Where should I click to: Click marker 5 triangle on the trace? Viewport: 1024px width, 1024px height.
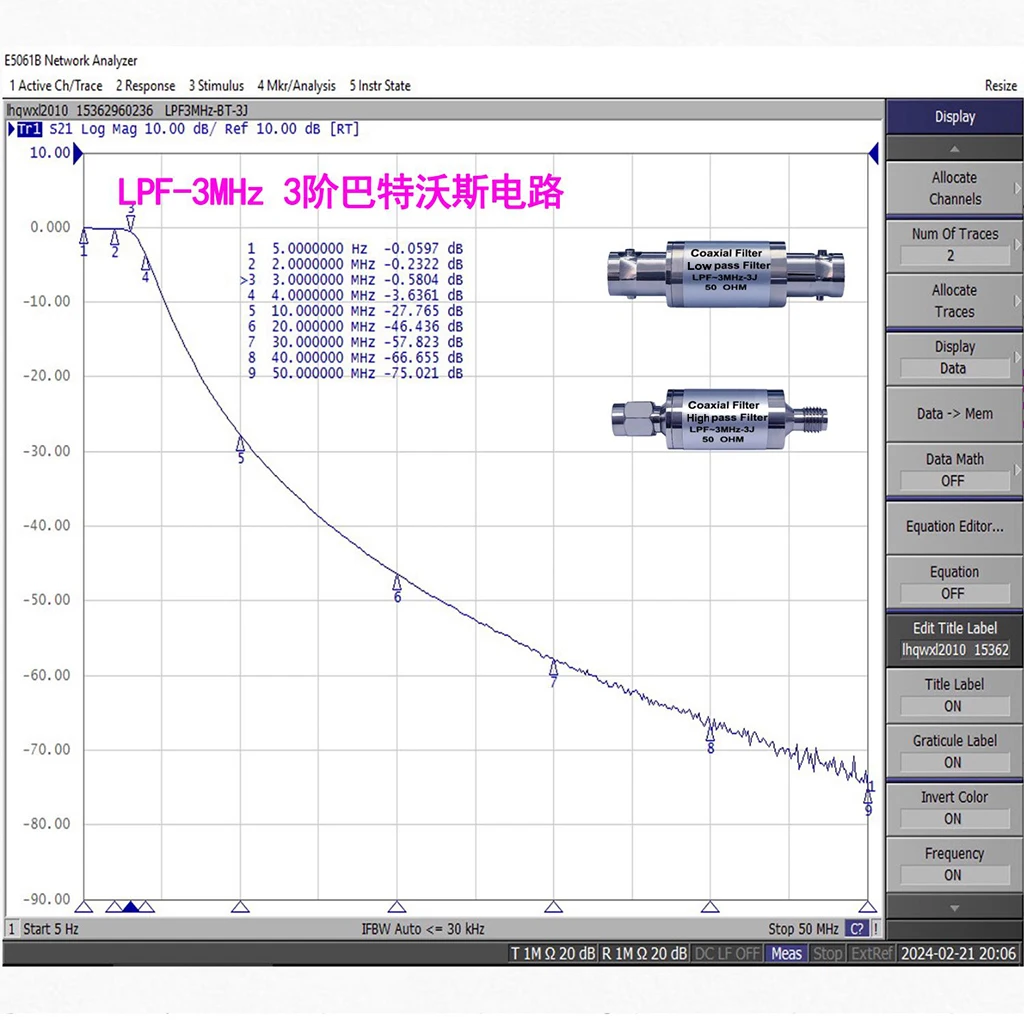240,443
